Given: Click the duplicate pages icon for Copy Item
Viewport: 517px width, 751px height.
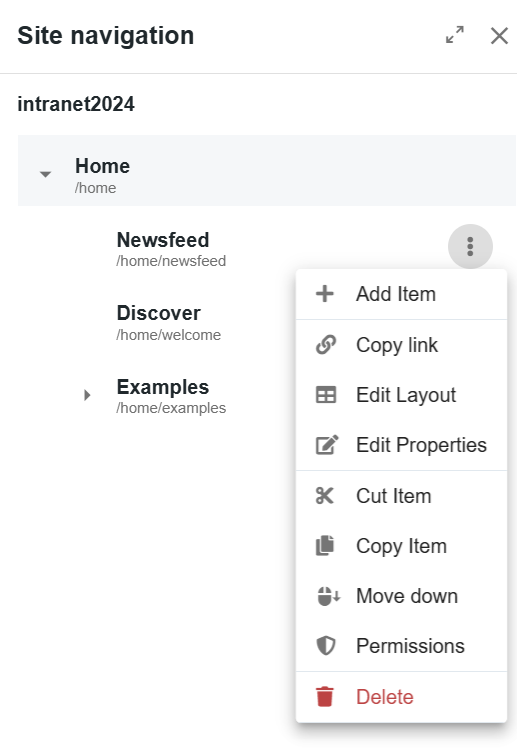Looking at the screenshot, I should 325,546.
